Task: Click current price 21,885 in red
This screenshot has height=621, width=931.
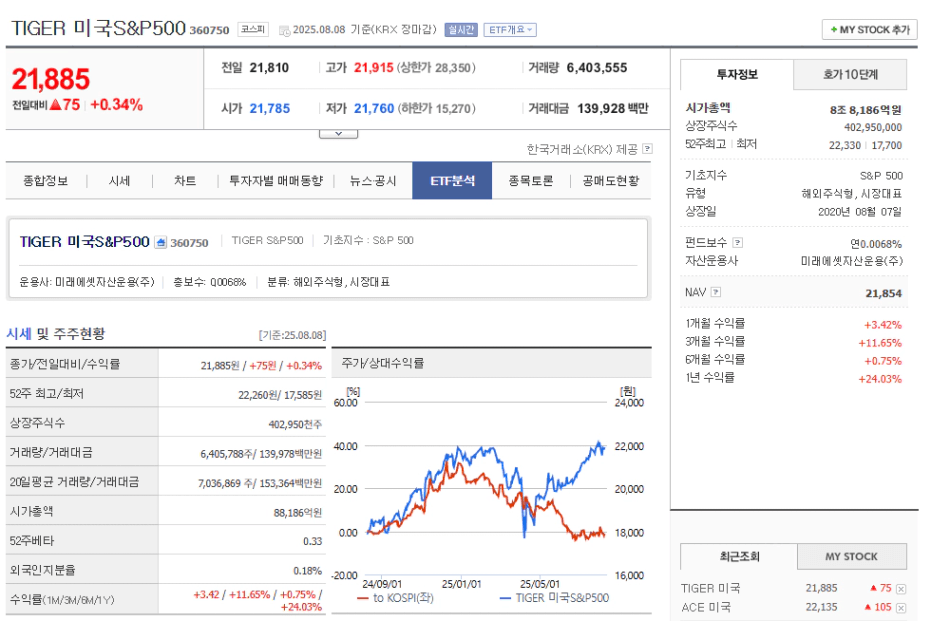Action: (x=51, y=80)
